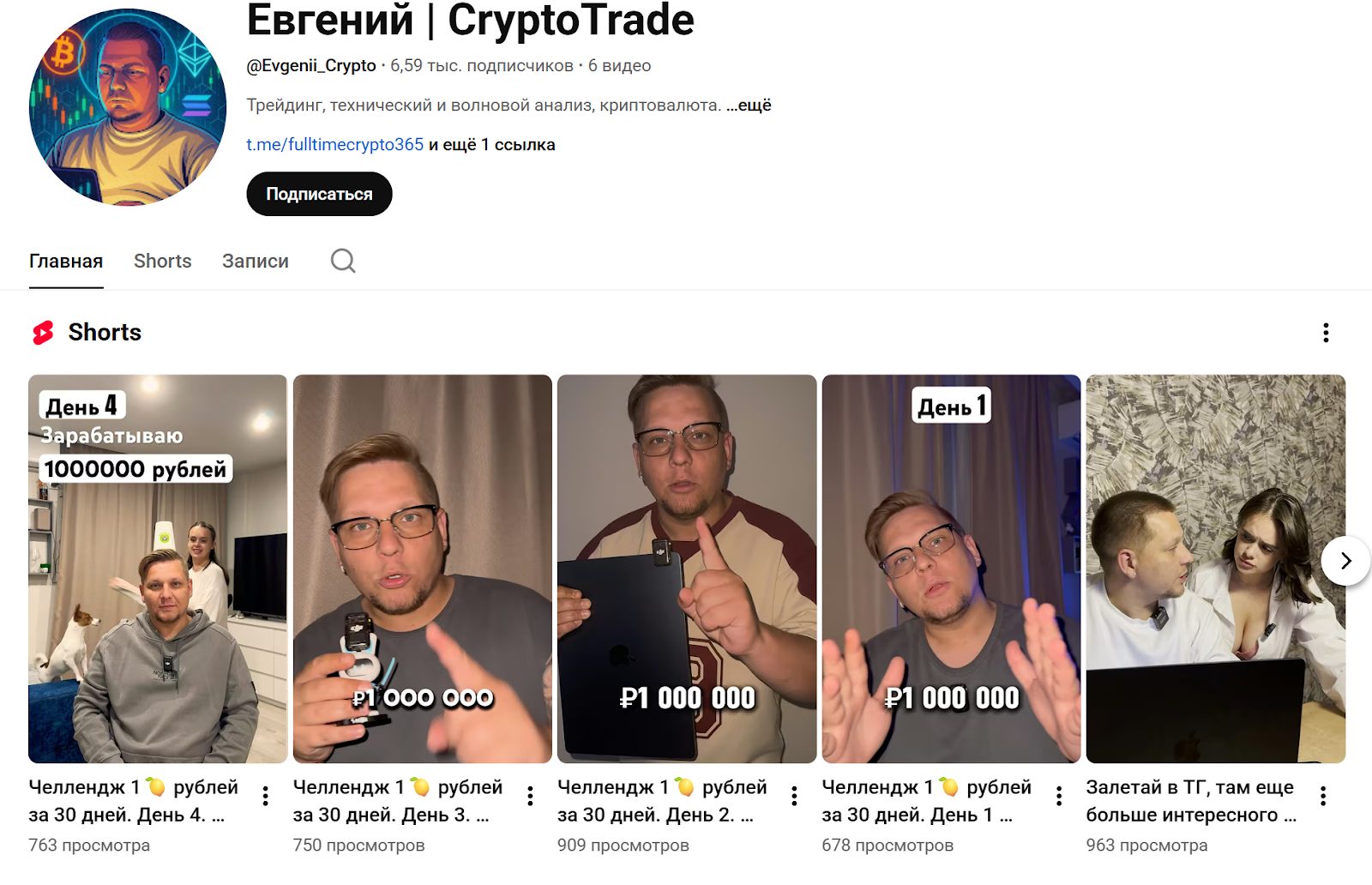Click the red Shorts logo icon

pyautogui.click(x=43, y=333)
